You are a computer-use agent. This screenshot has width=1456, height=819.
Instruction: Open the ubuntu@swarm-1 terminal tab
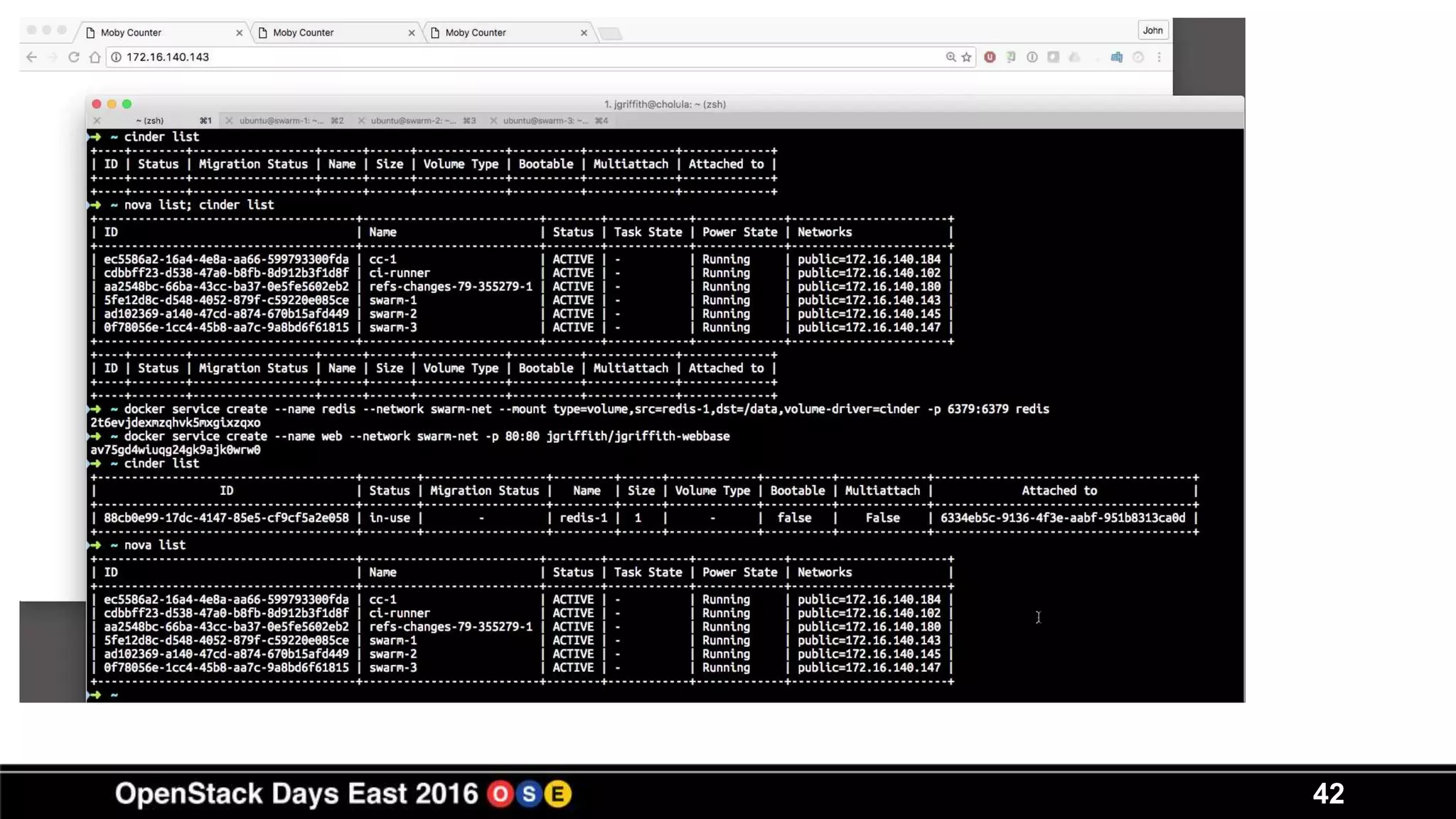click(x=281, y=121)
